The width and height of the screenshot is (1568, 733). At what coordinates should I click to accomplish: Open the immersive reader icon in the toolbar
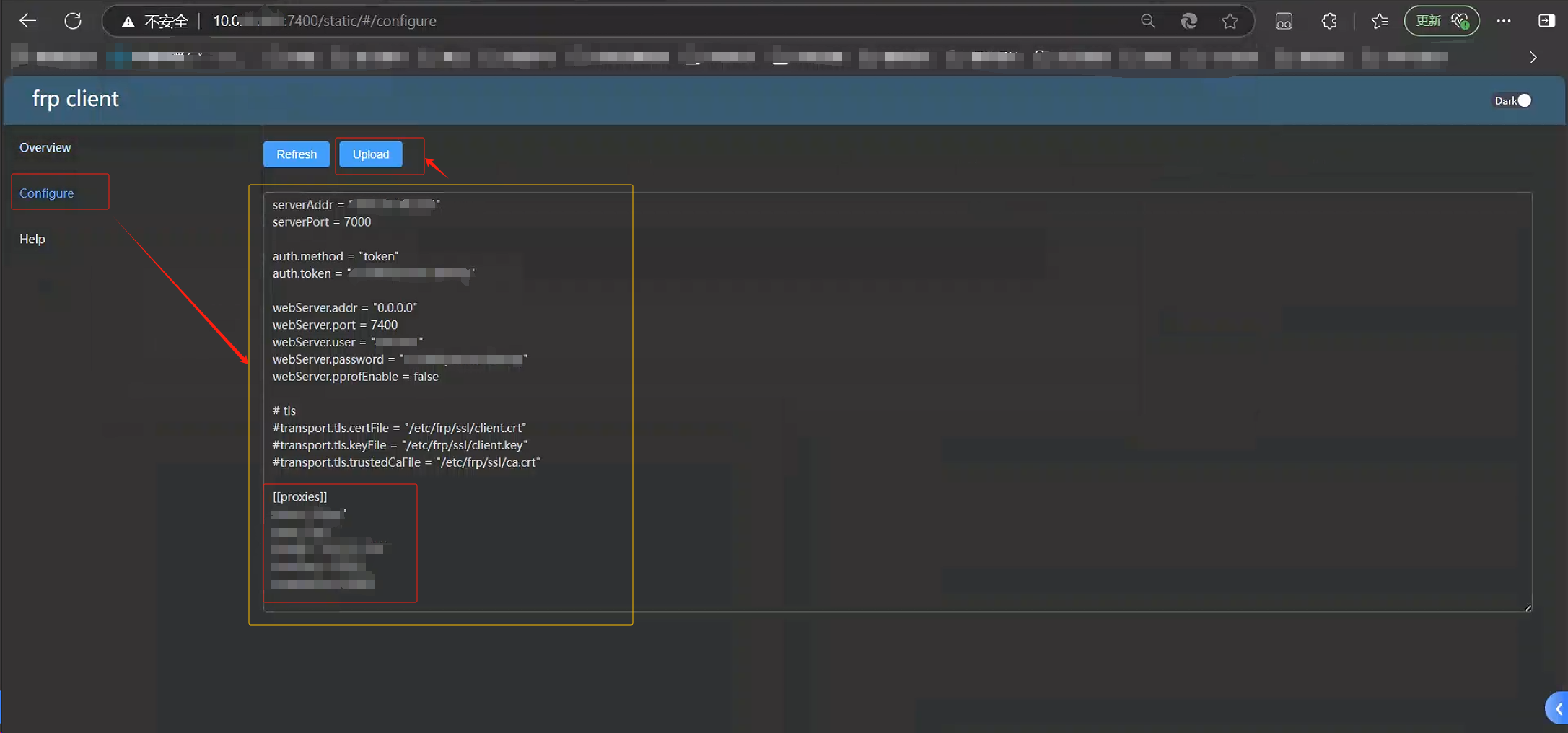pos(1283,21)
